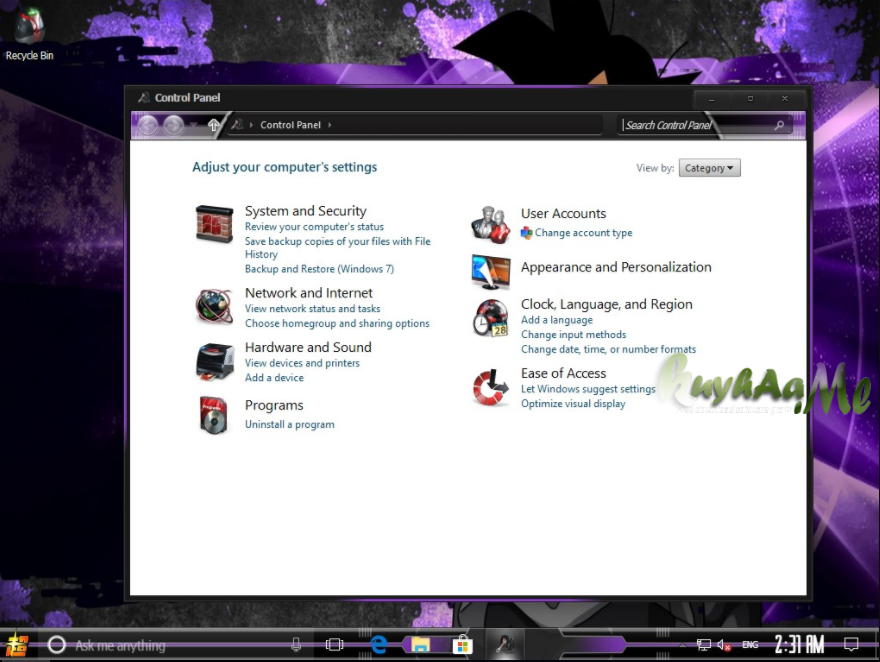Image resolution: width=880 pixels, height=662 pixels.
Task: Activate the Cortana microphone icon
Action: coord(296,645)
